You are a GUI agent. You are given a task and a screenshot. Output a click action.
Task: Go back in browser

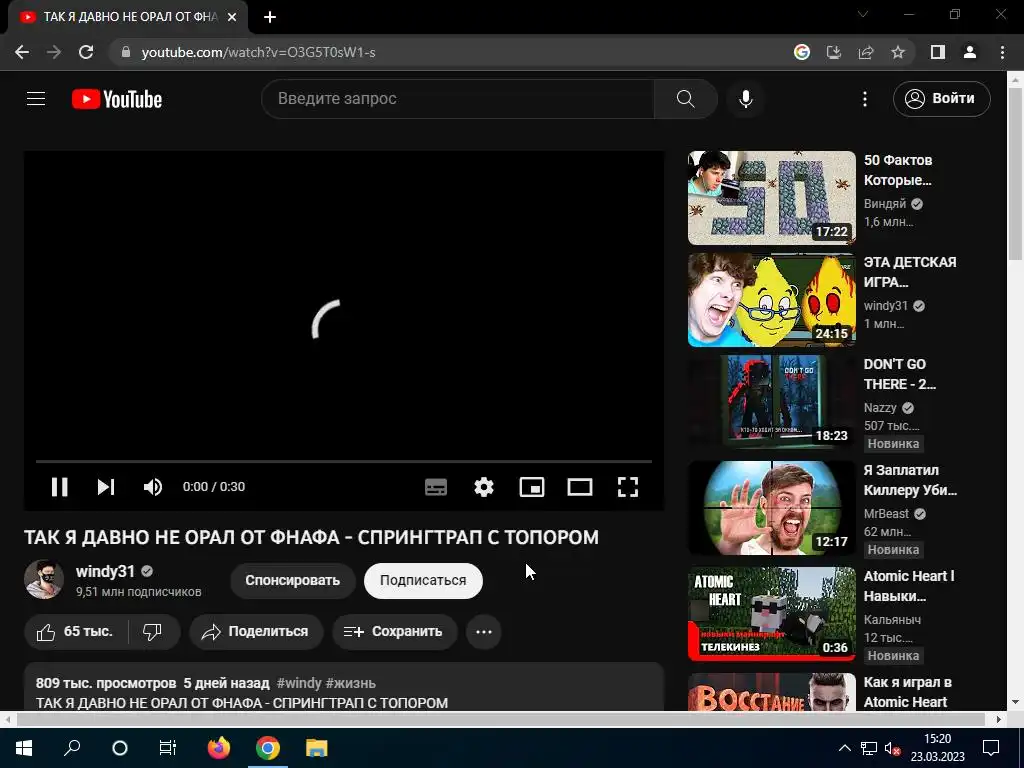(22, 52)
